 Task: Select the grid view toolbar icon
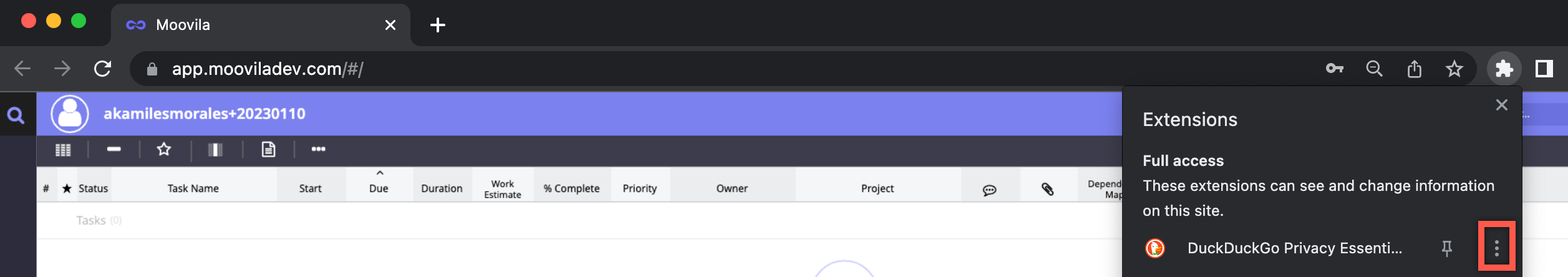[x=63, y=150]
